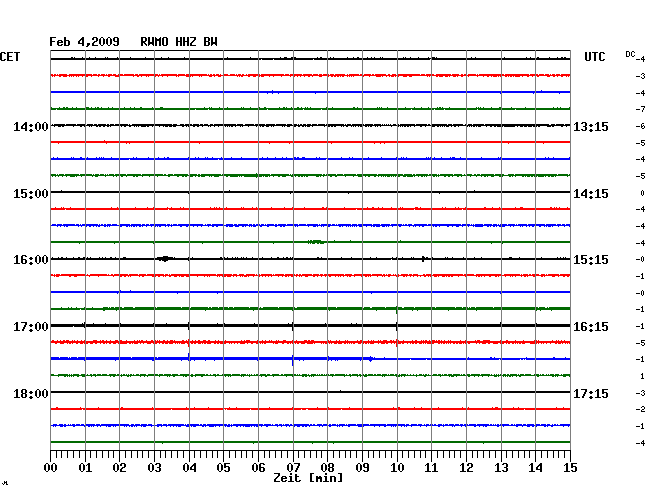Viewport: 650px width, 494px height.
Task: Click minute tick label 07
Action: [293, 468]
